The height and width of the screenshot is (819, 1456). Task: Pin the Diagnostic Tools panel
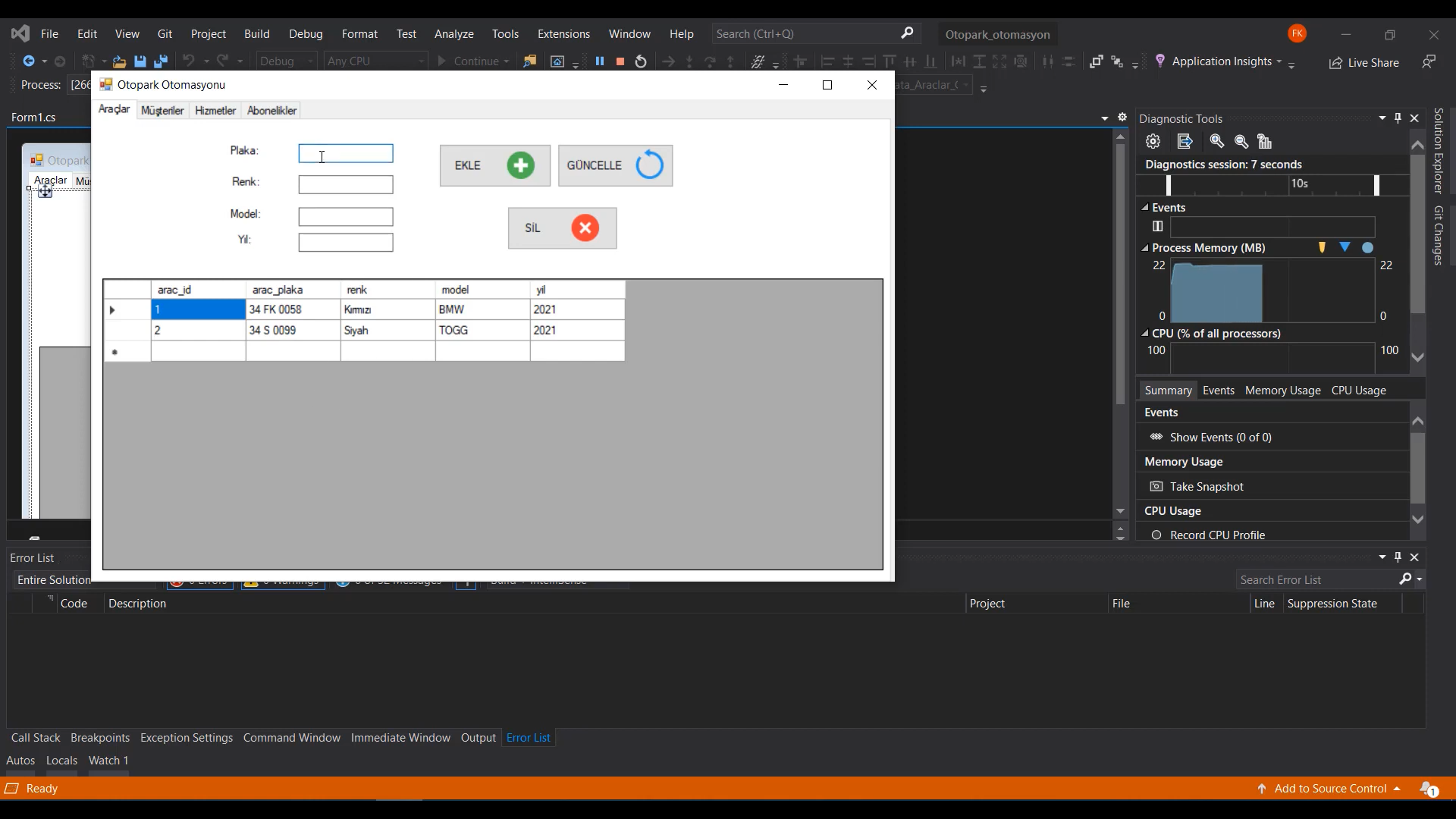click(1398, 118)
